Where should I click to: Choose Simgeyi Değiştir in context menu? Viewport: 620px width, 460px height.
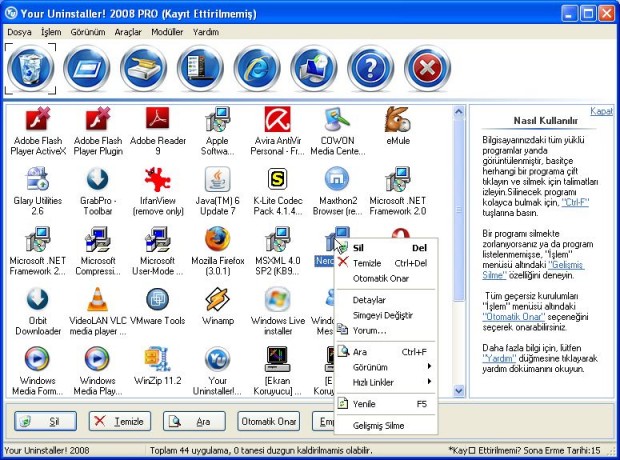click(386, 315)
